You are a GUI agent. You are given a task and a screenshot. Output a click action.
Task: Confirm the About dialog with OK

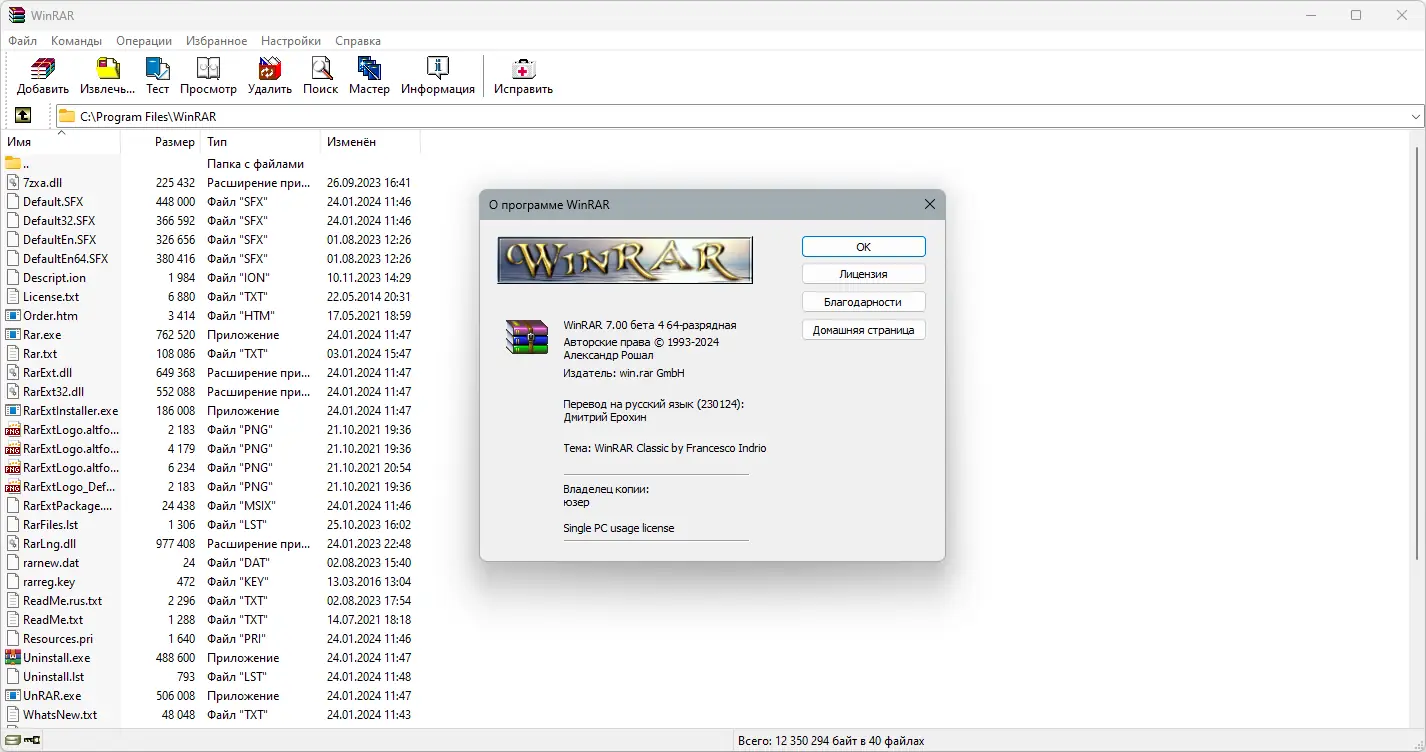864,247
